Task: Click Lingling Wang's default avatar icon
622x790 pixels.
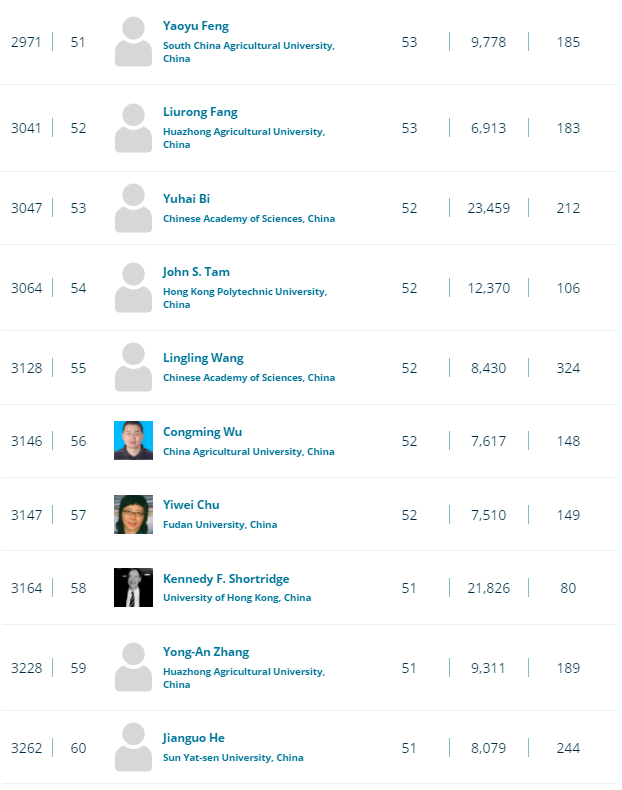Action: pos(133,368)
